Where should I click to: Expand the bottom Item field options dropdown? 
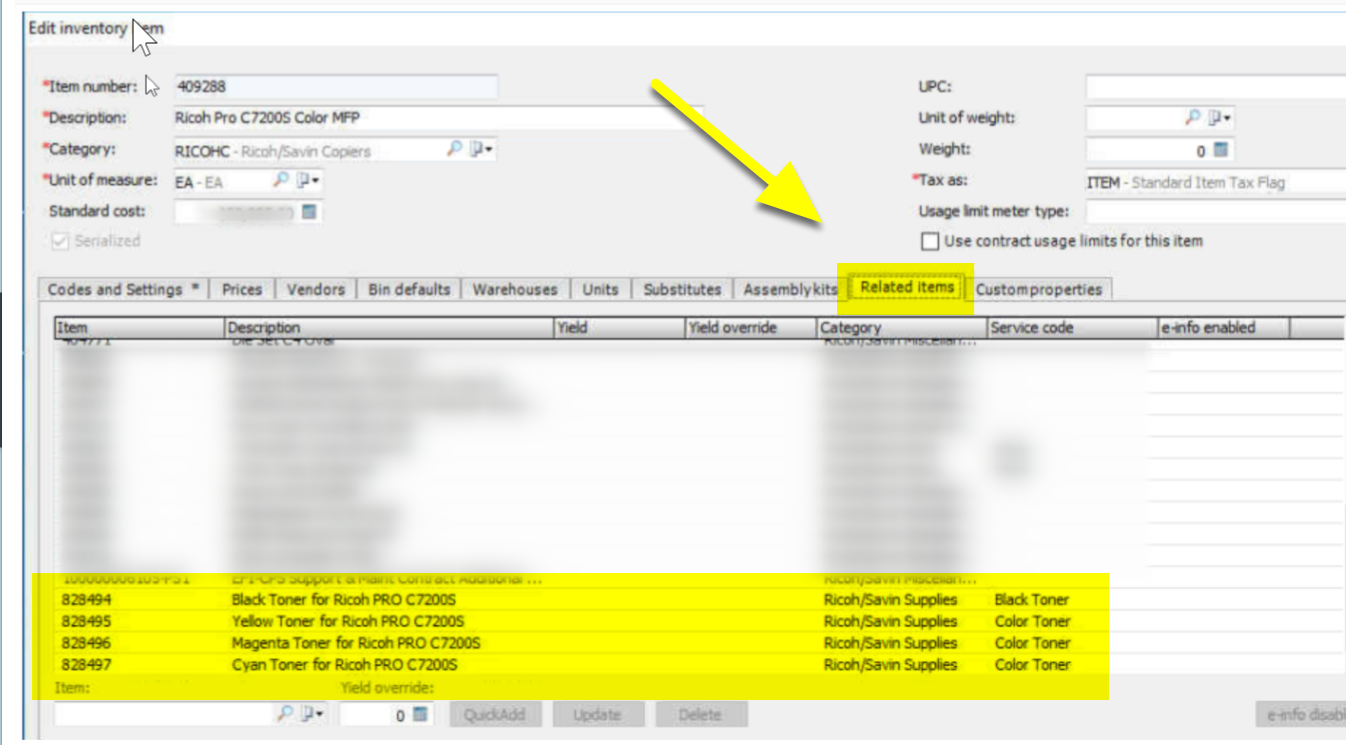point(313,714)
